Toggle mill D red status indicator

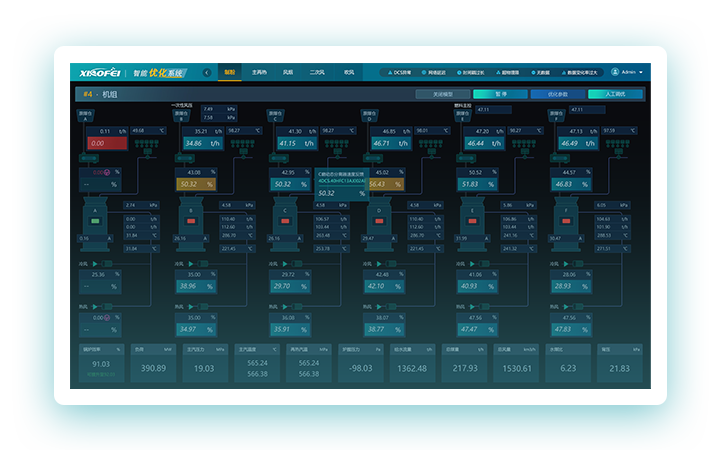click(x=379, y=221)
